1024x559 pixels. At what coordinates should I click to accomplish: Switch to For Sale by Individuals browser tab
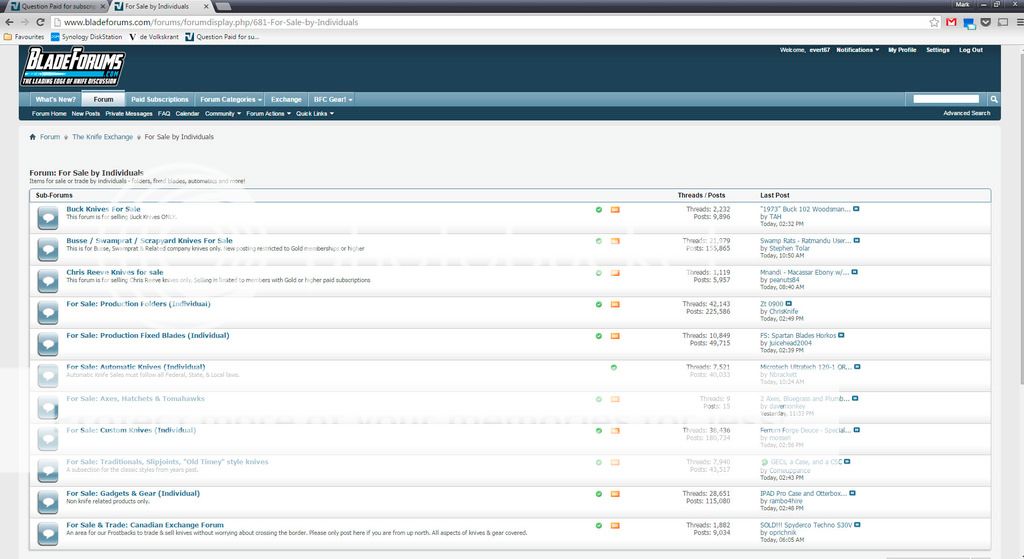click(x=161, y=6)
